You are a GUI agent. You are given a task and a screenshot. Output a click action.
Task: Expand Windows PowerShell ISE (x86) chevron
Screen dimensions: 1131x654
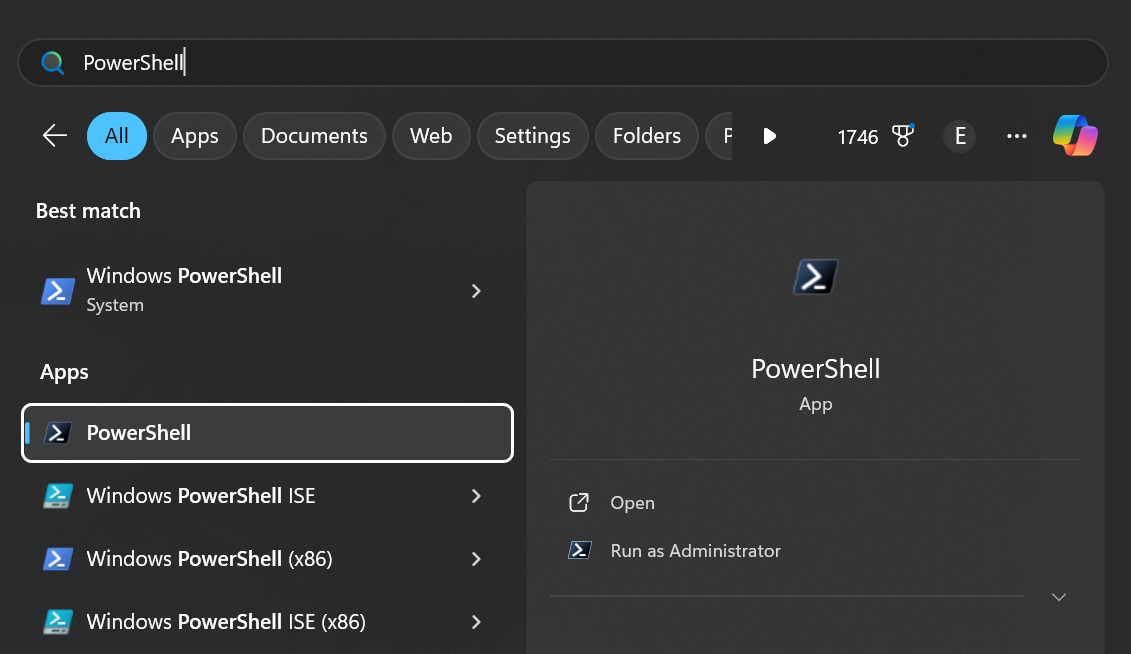tap(476, 622)
